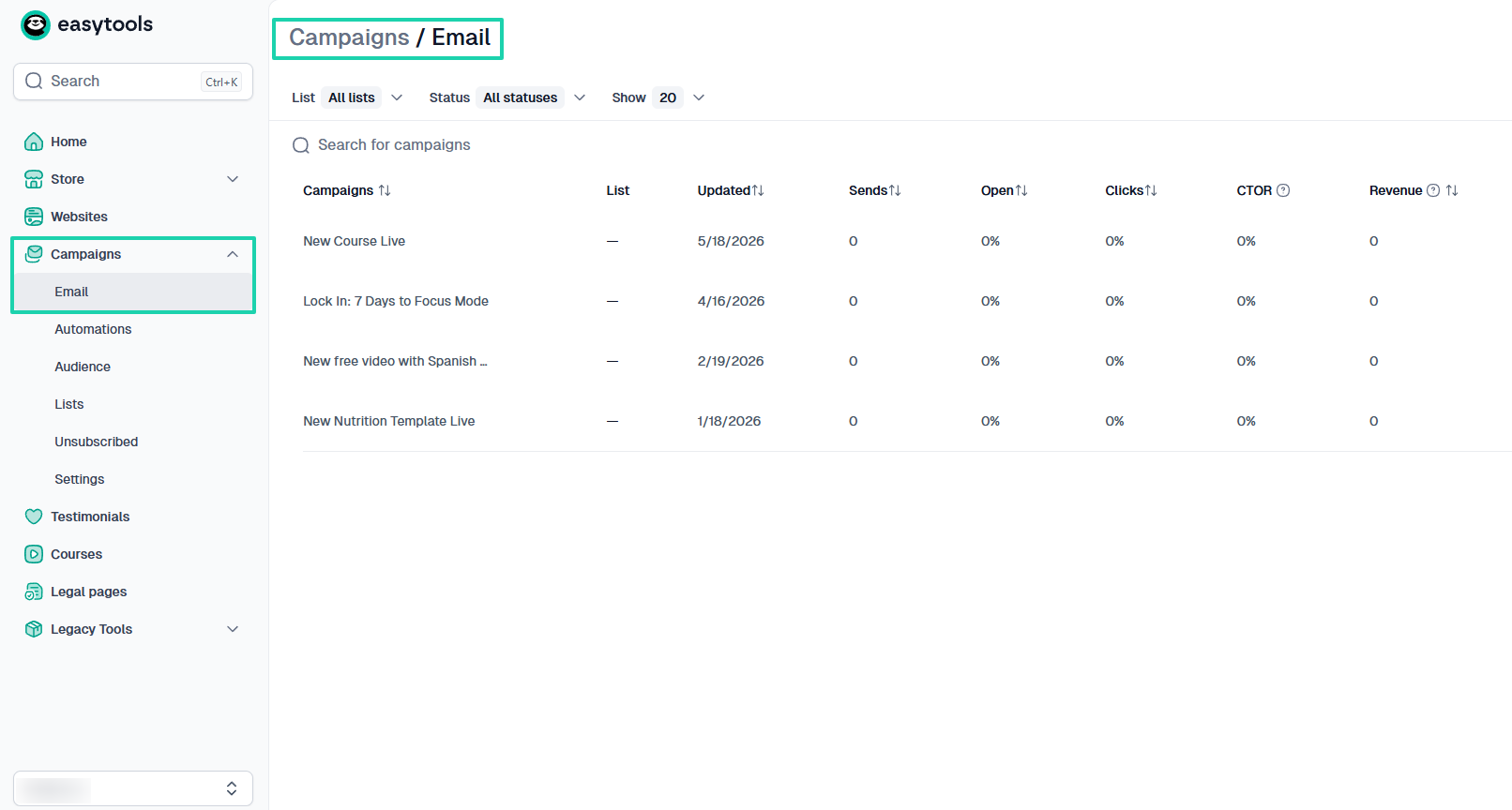
Task: Open Courses in the sidebar
Action: (x=76, y=554)
